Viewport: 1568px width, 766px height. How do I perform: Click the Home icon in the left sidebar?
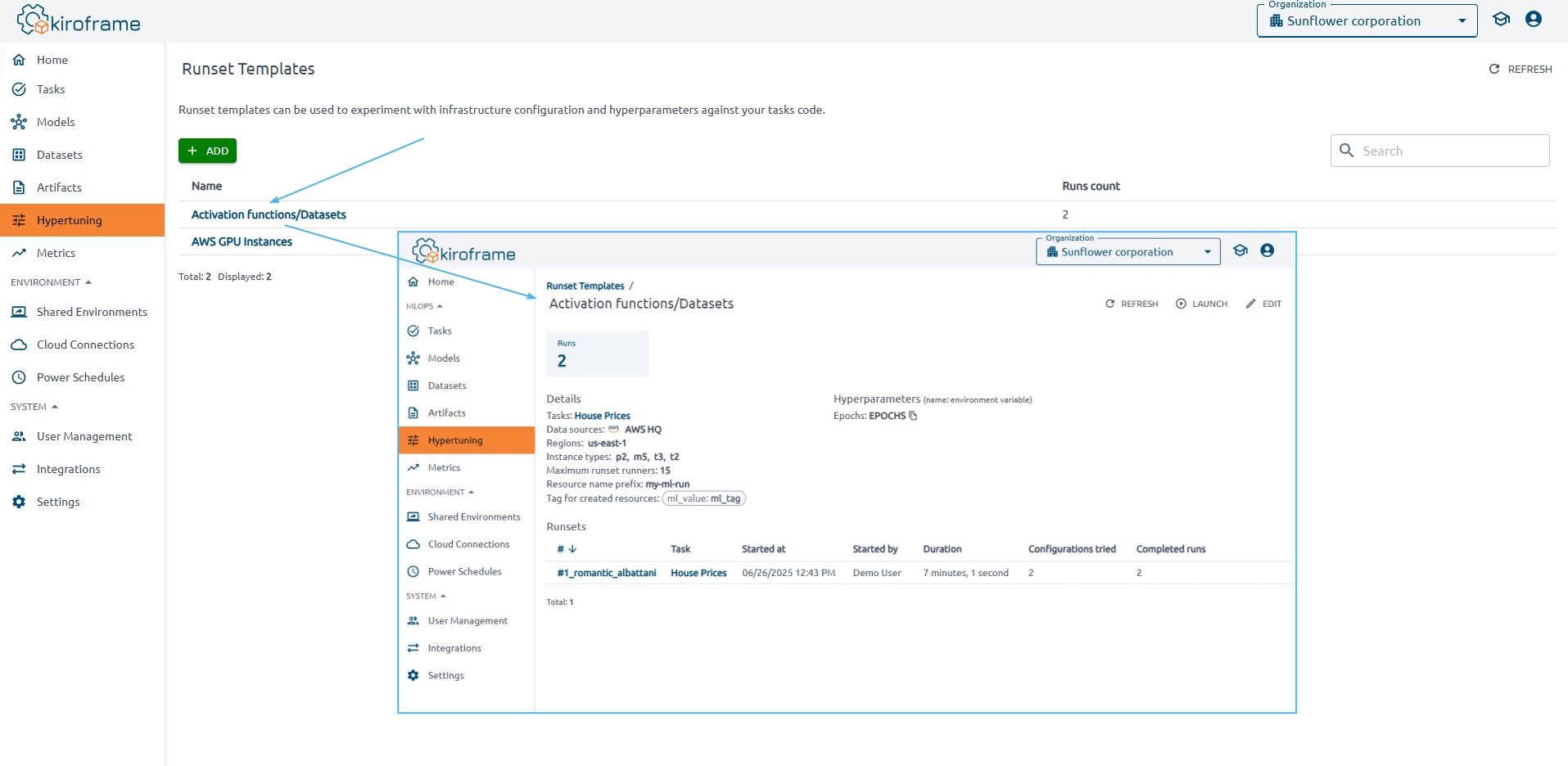coord(19,60)
